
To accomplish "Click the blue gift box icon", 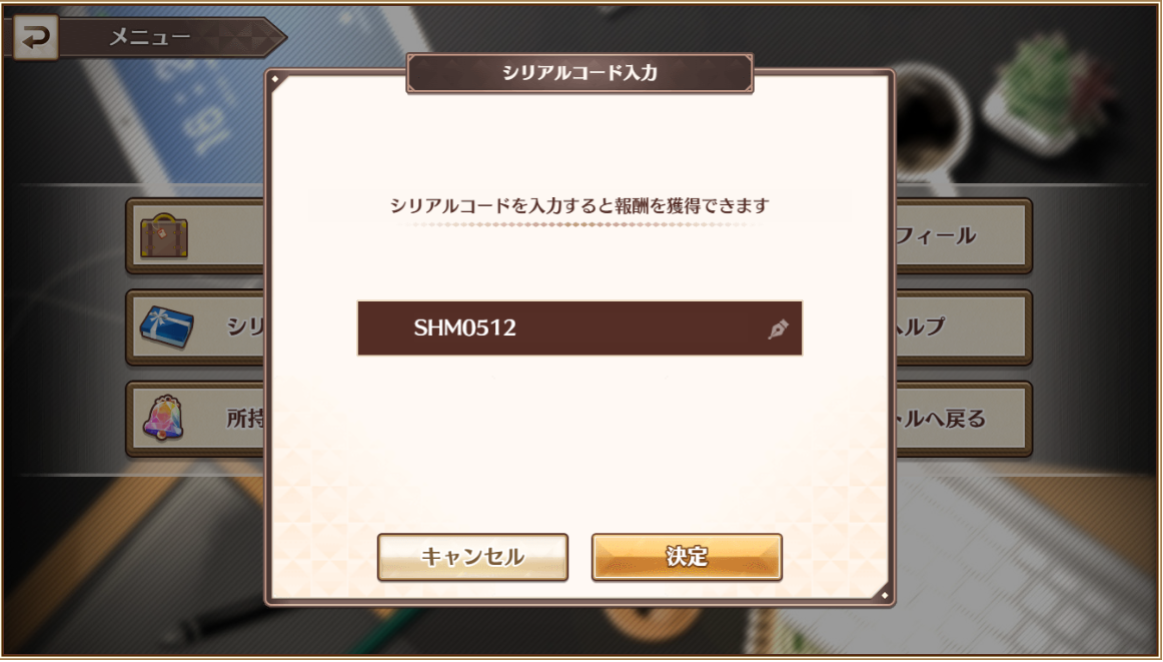I will click(x=166, y=327).
